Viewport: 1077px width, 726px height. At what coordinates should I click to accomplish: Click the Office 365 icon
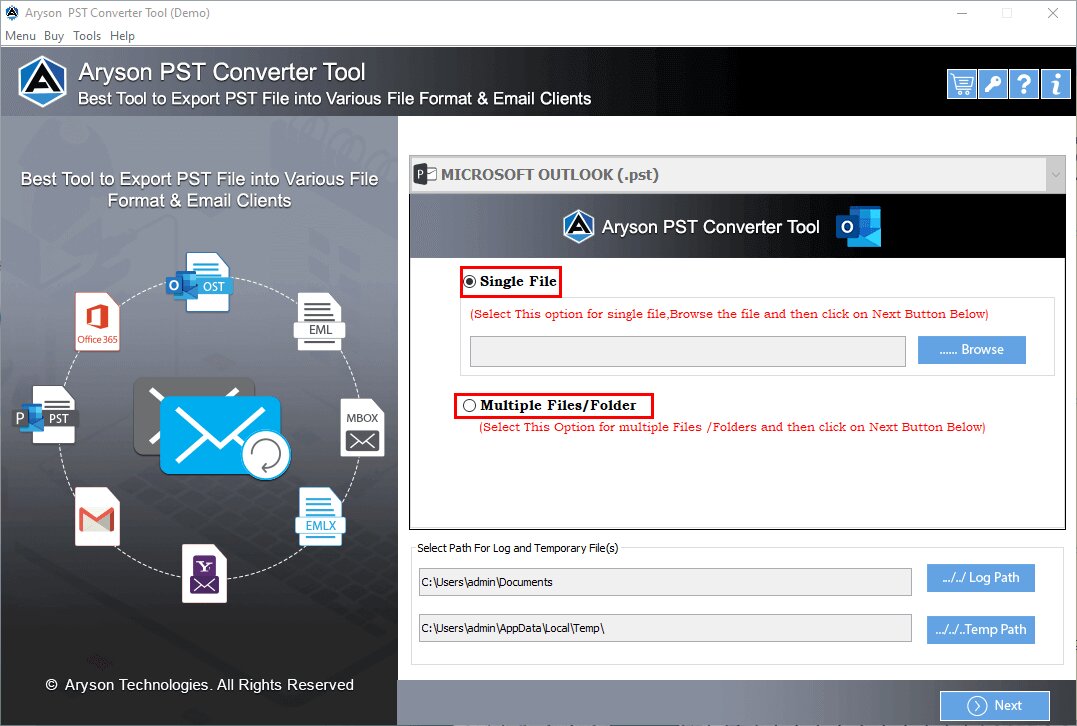pos(98,321)
